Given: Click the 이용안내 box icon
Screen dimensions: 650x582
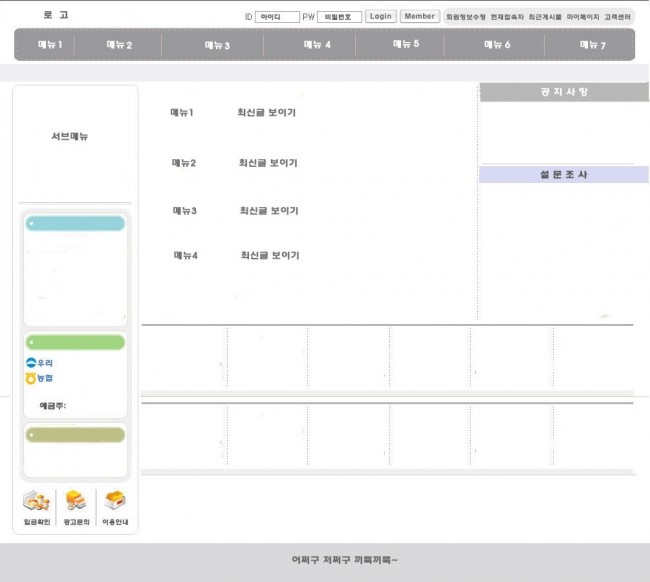Looking at the screenshot, I should [x=115, y=501].
